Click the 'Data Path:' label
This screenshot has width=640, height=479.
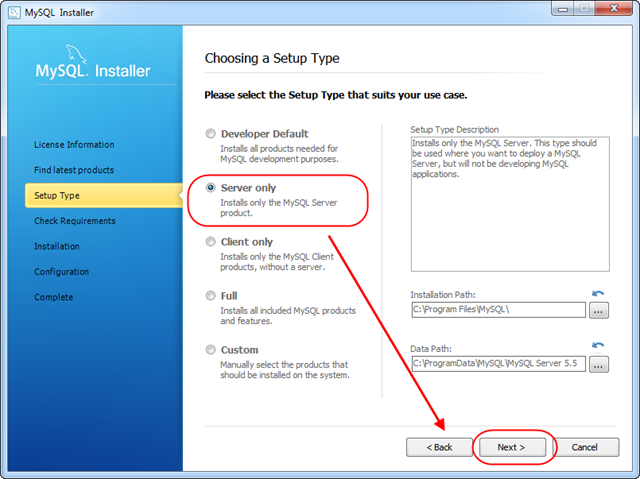pos(431,349)
